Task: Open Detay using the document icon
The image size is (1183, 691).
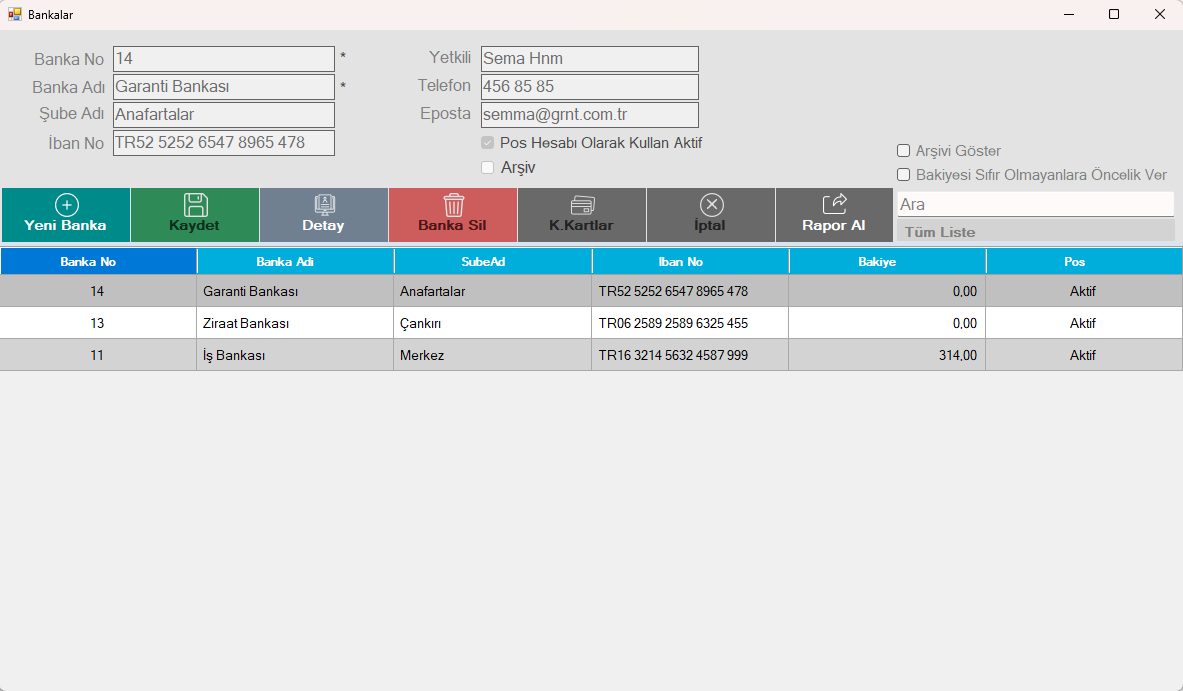Action: point(324,205)
